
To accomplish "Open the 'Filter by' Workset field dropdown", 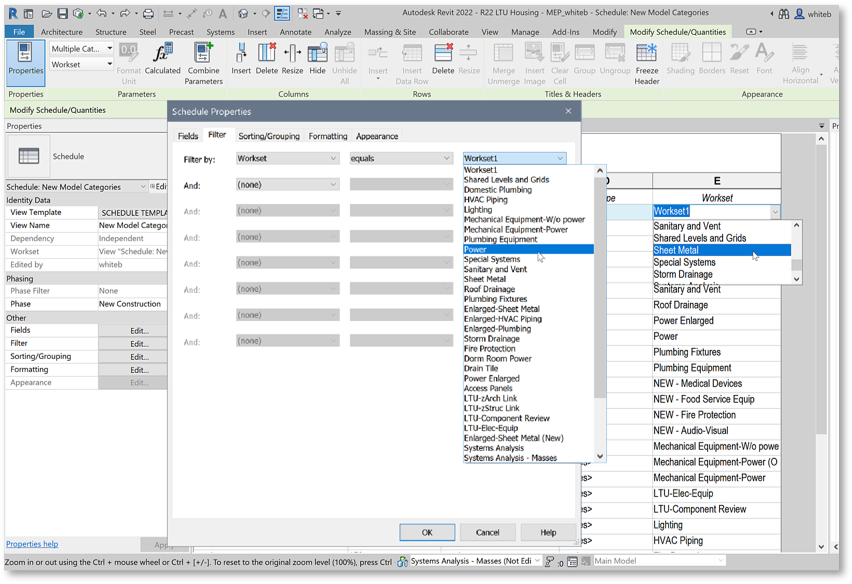I will click(x=287, y=158).
